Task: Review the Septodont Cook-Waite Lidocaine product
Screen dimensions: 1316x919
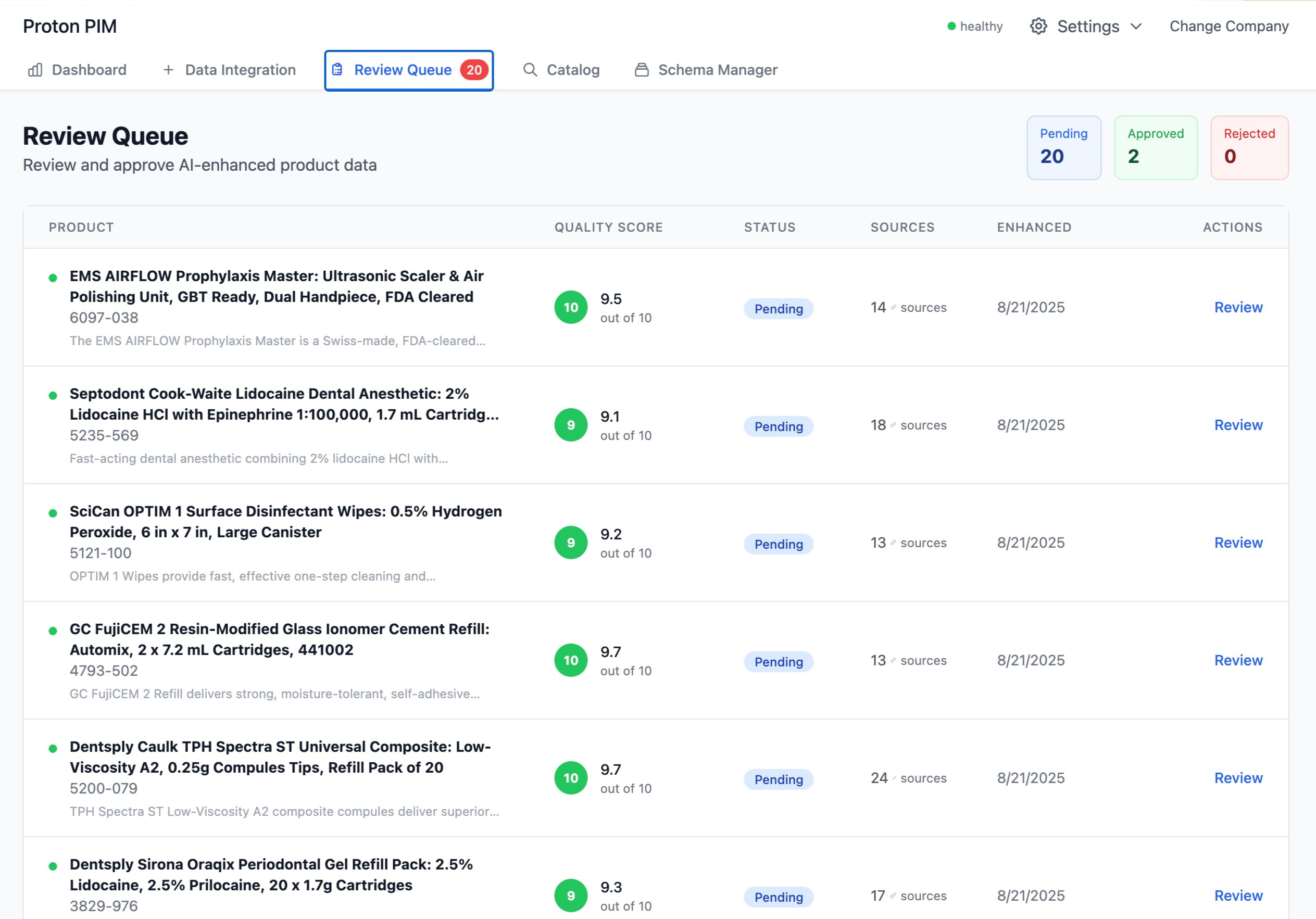Action: pos(1237,425)
